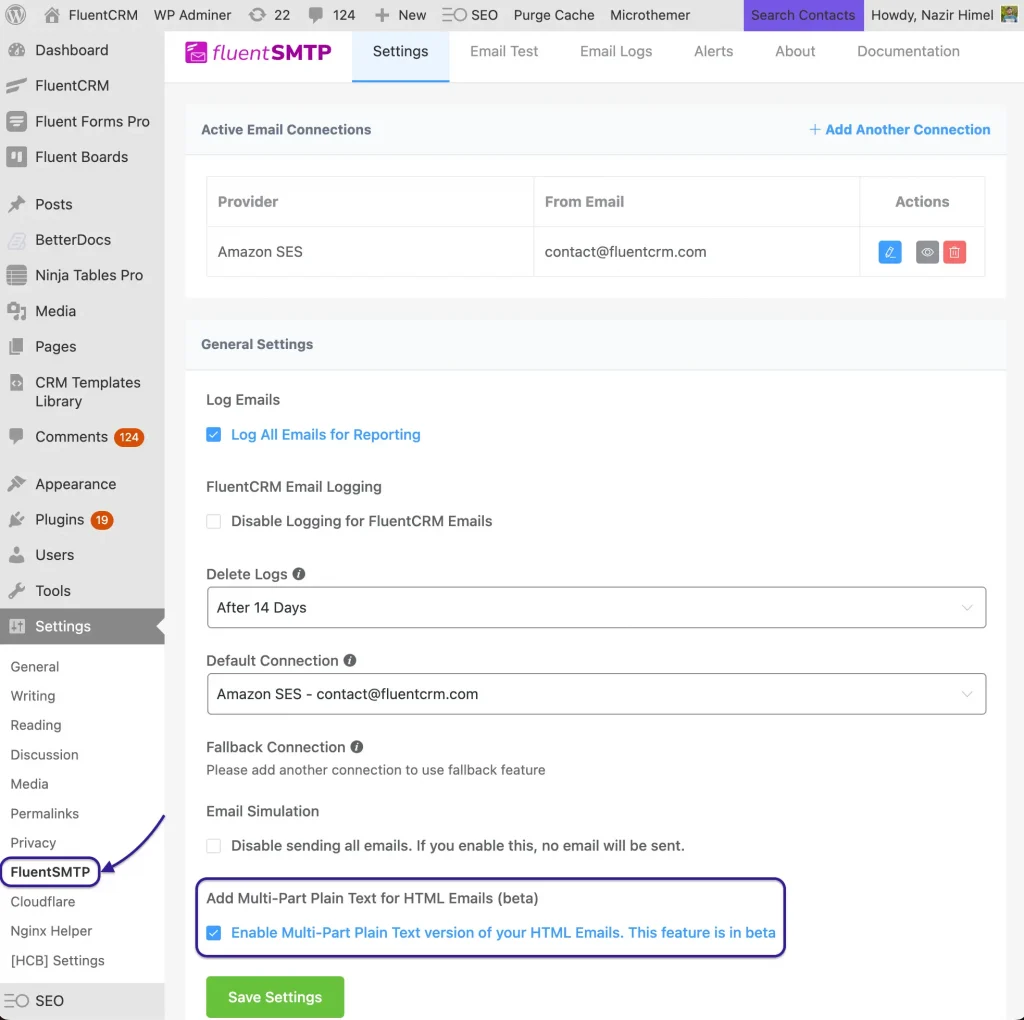Open the New menu in the admin bar
This screenshot has height=1020, width=1024.
pos(400,15)
